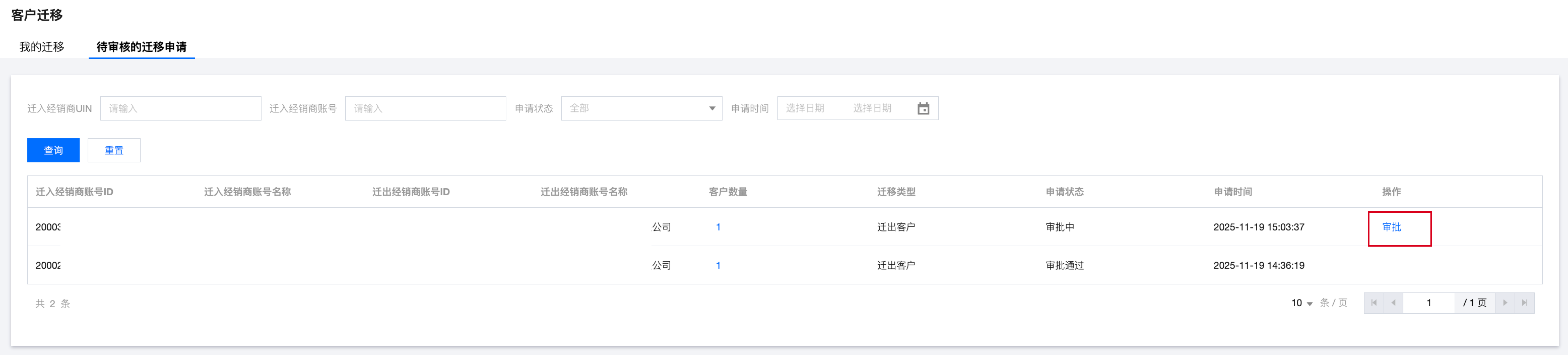This screenshot has width=1568, height=355.
Task: Click customer count 1 in 审批中 row
Action: coord(718,227)
